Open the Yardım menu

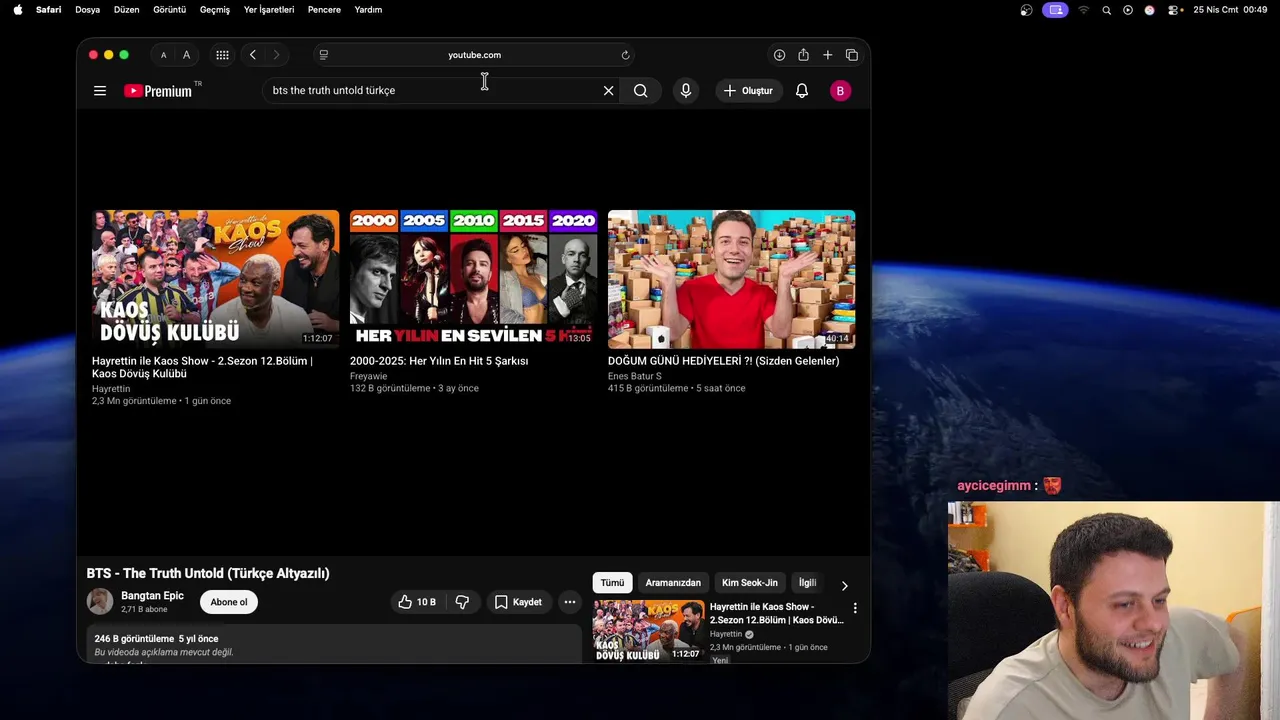[x=368, y=10]
